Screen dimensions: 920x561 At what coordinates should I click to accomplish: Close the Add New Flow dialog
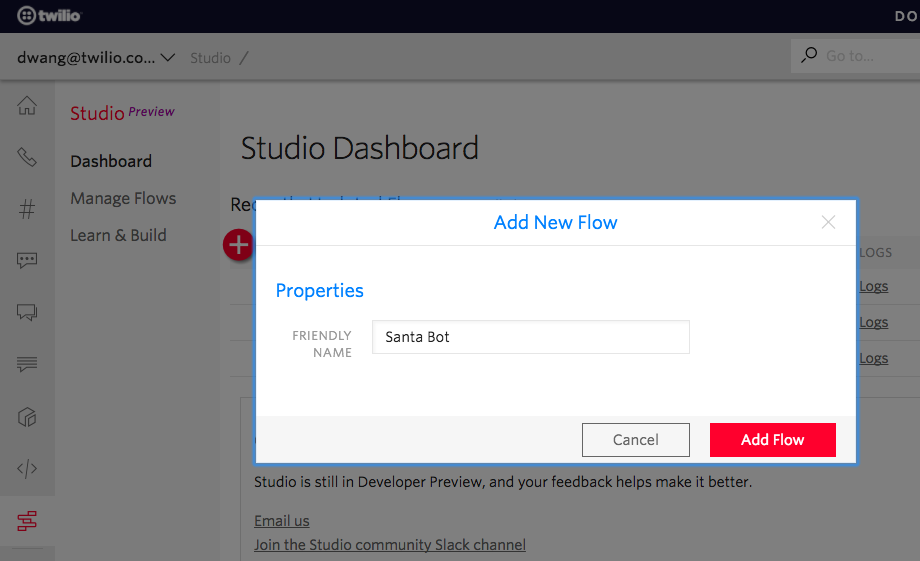point(828,222)
